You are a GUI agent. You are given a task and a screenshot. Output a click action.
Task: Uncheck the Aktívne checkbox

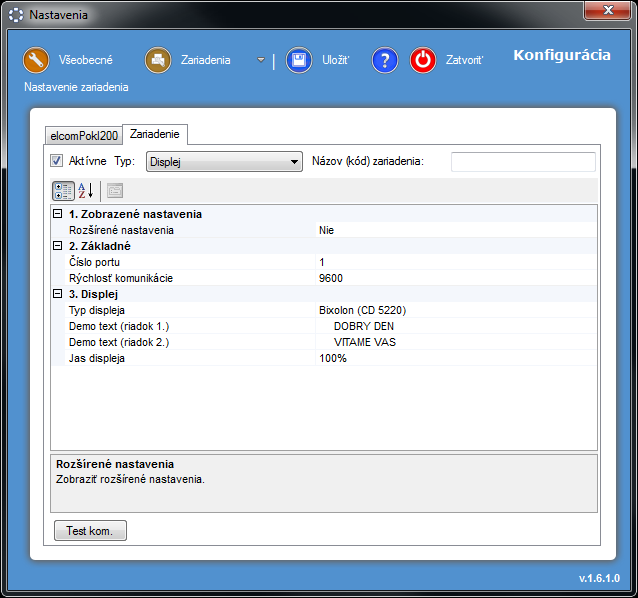coord(57,161)
